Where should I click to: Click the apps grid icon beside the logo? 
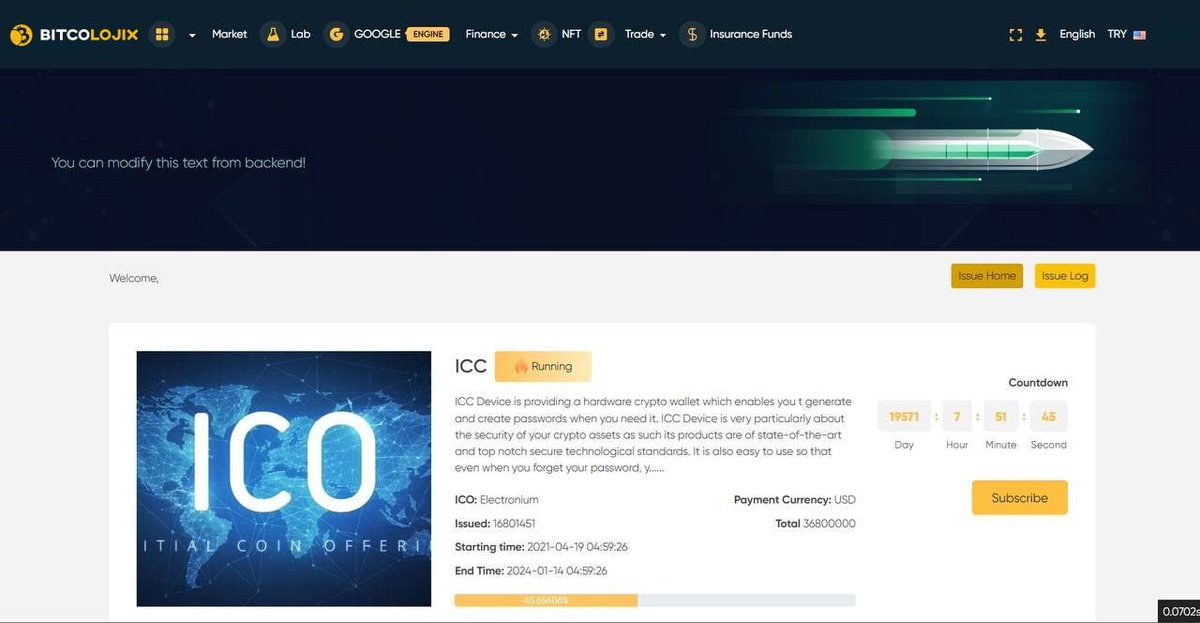pyautogui.click(x=163, y=33)
